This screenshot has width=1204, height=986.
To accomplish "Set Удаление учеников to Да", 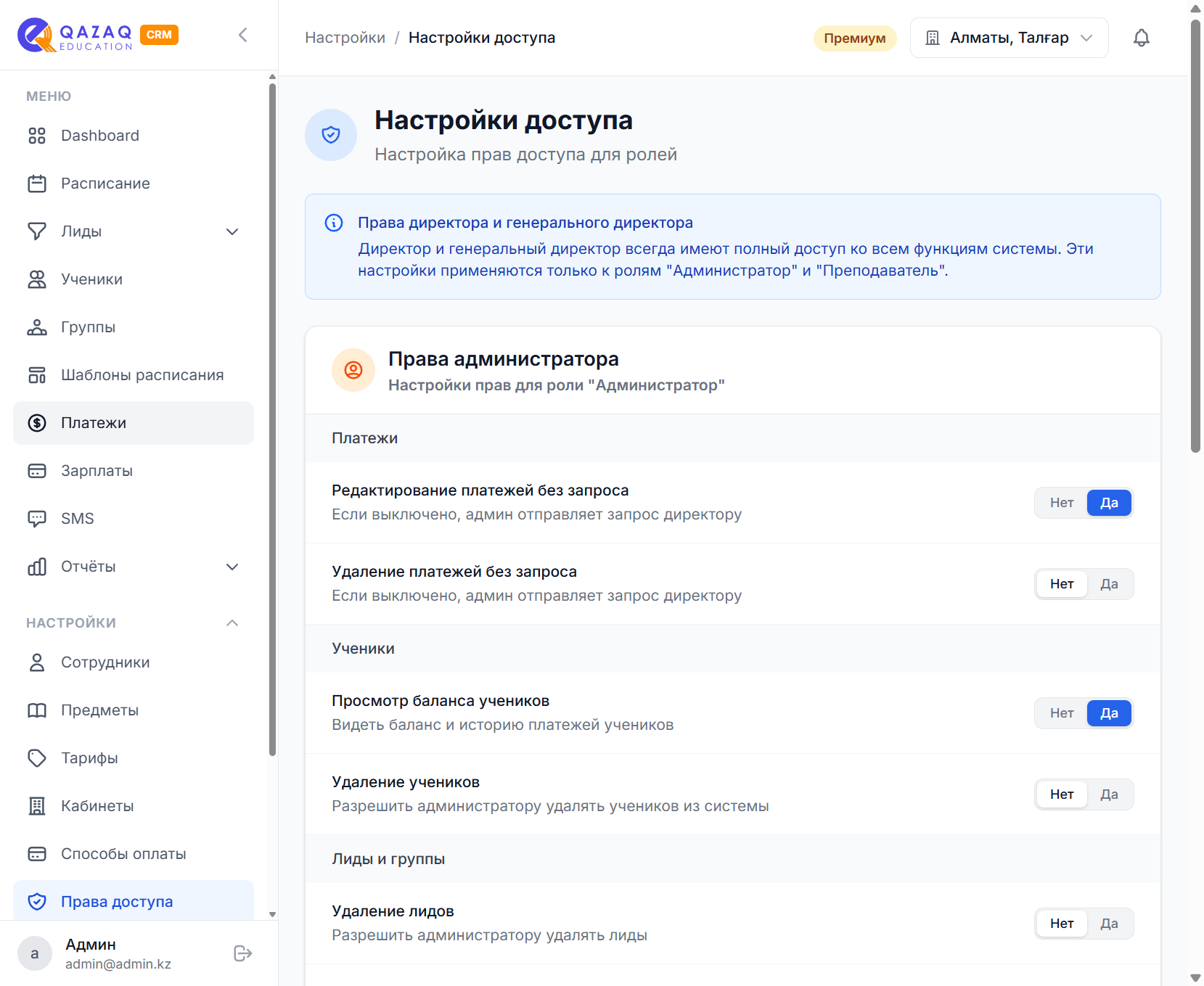I will coord(1109,794).
